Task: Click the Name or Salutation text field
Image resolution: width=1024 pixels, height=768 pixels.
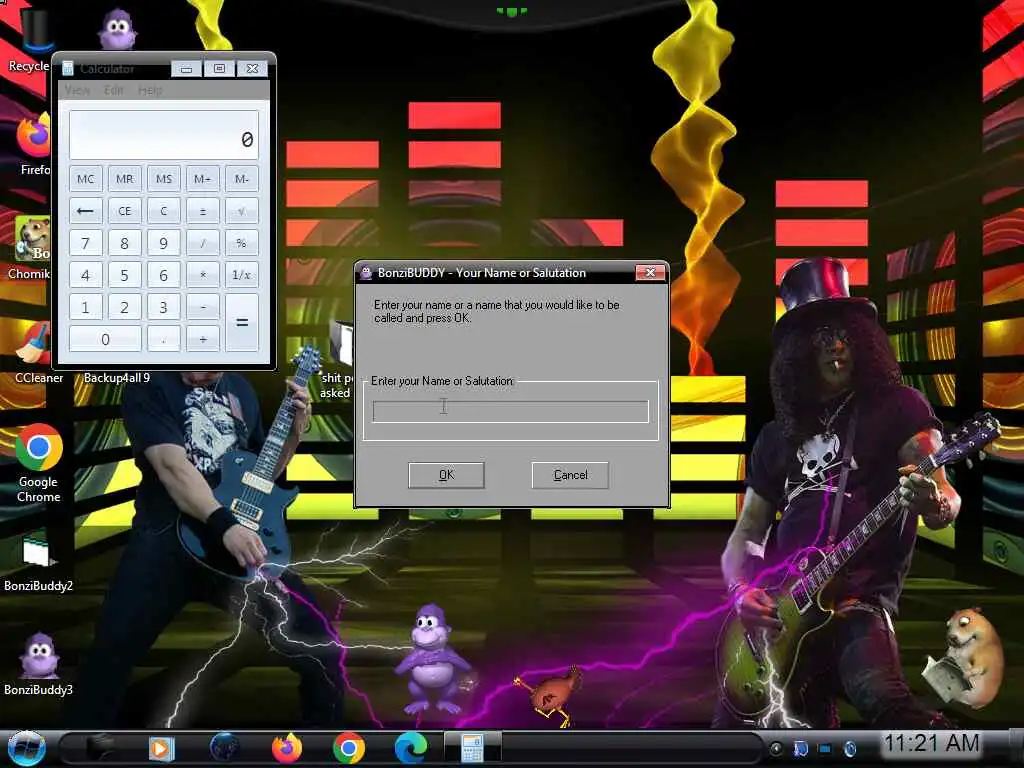Action: point(510,411)
